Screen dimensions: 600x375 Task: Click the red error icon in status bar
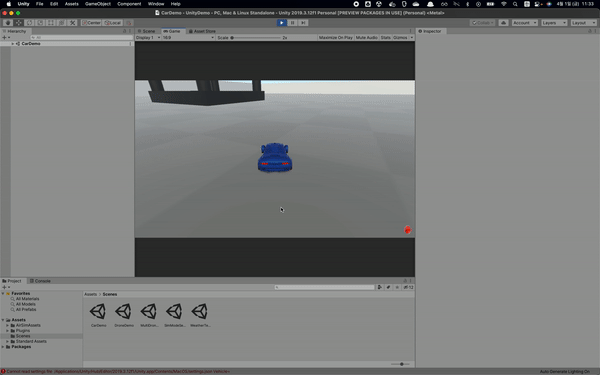click(x=3, y=372)
